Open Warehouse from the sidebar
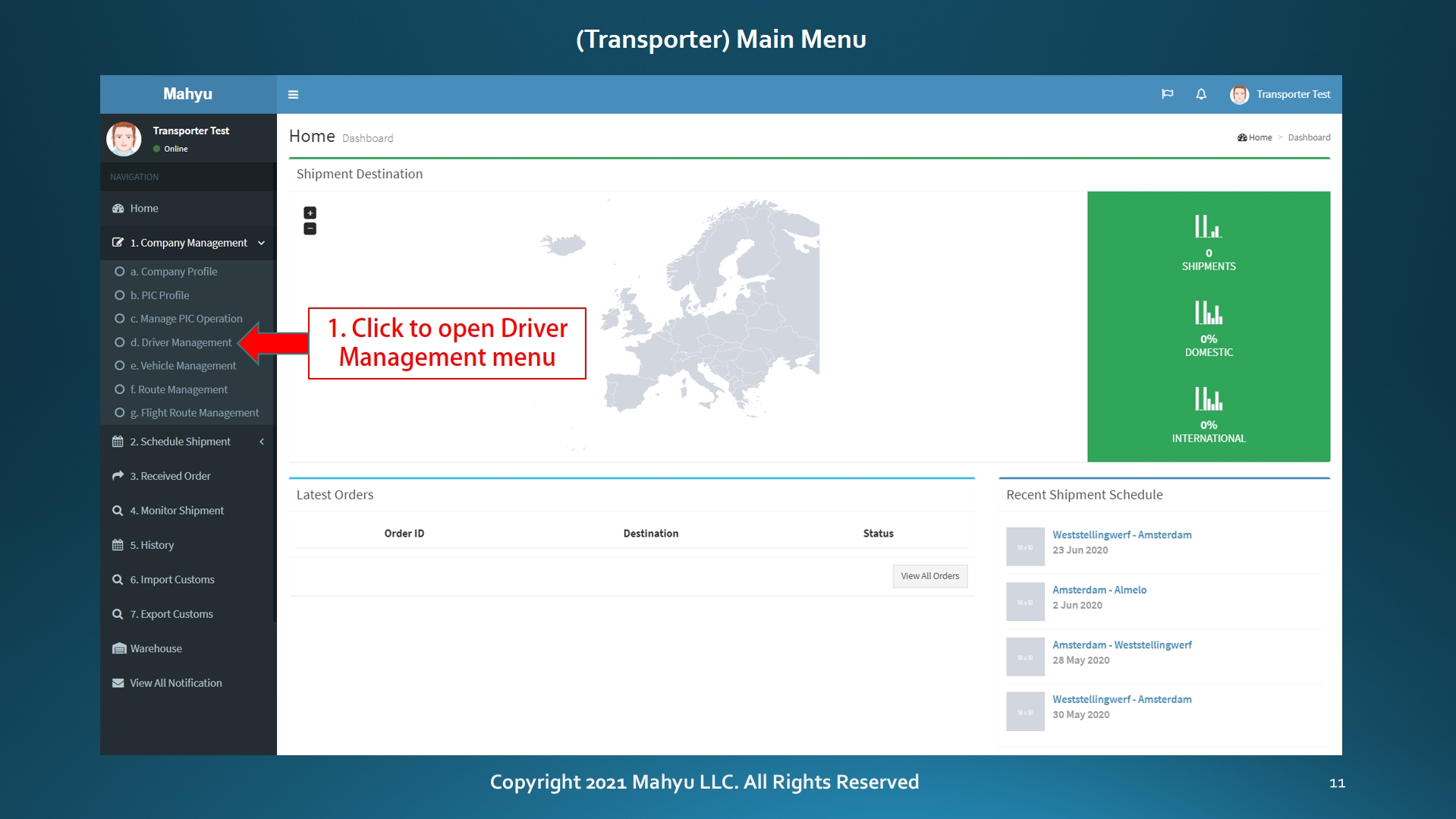1456x819 pixels. pyautogui.click(x=156, y=648)
